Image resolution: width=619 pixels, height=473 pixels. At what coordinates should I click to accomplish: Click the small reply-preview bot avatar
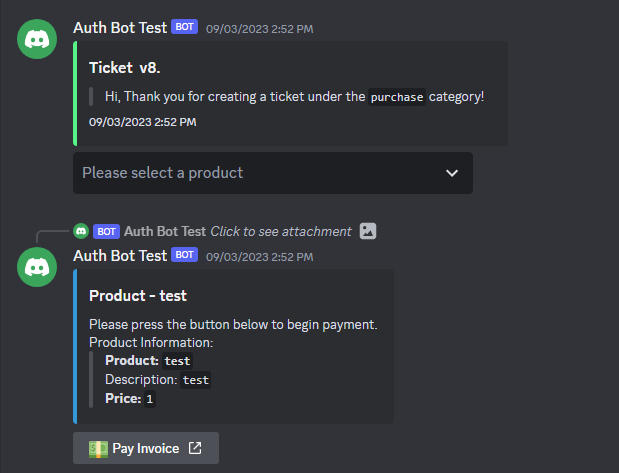pyautogui.click(x=81, y=231)
